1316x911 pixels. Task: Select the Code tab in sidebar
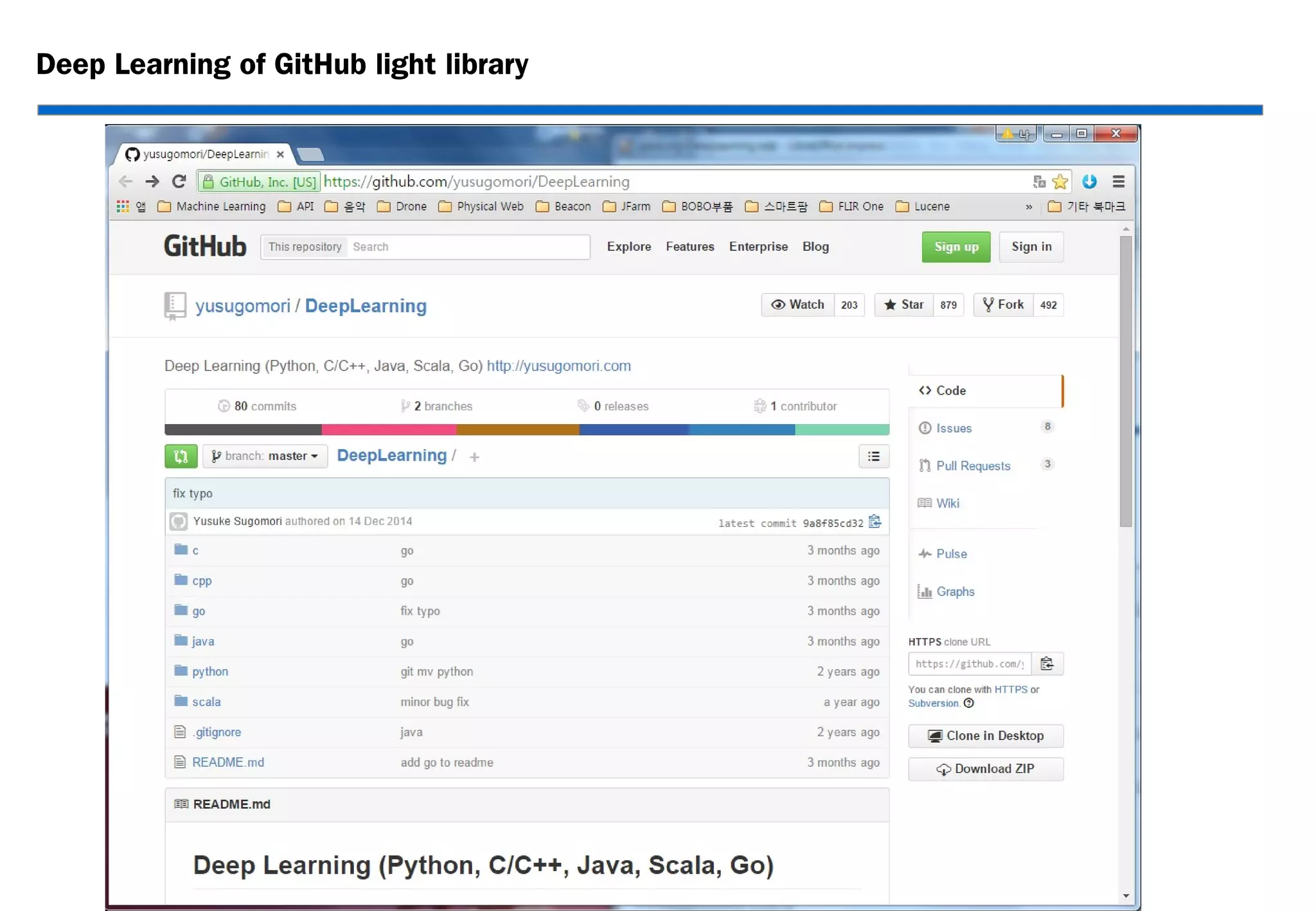[986, 391]
